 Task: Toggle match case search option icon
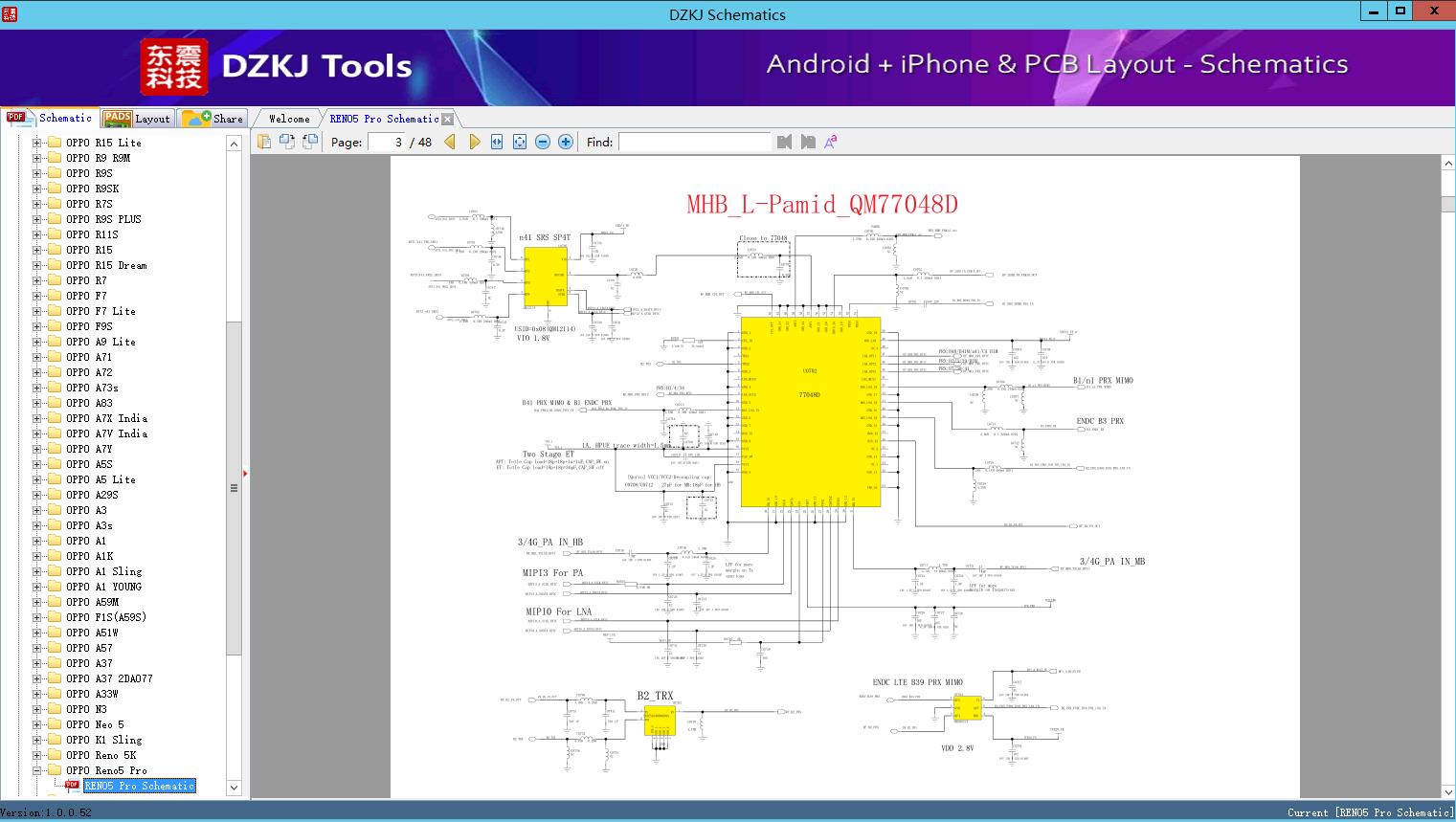[831, 142]
